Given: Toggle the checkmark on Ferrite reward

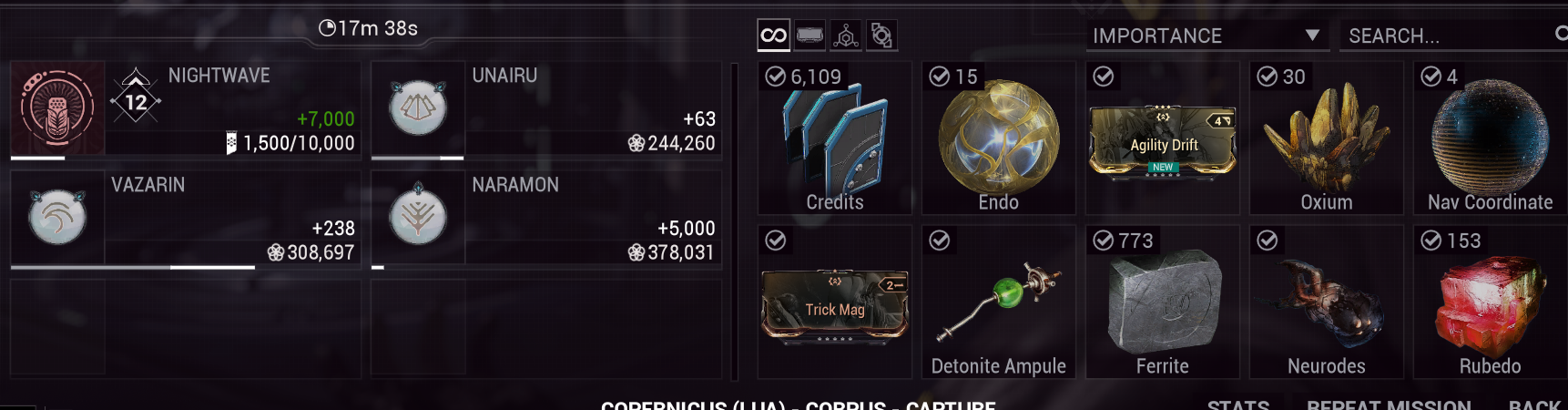Looking at the screenshot, I should pyautogui.click(x=1104, y=241).
